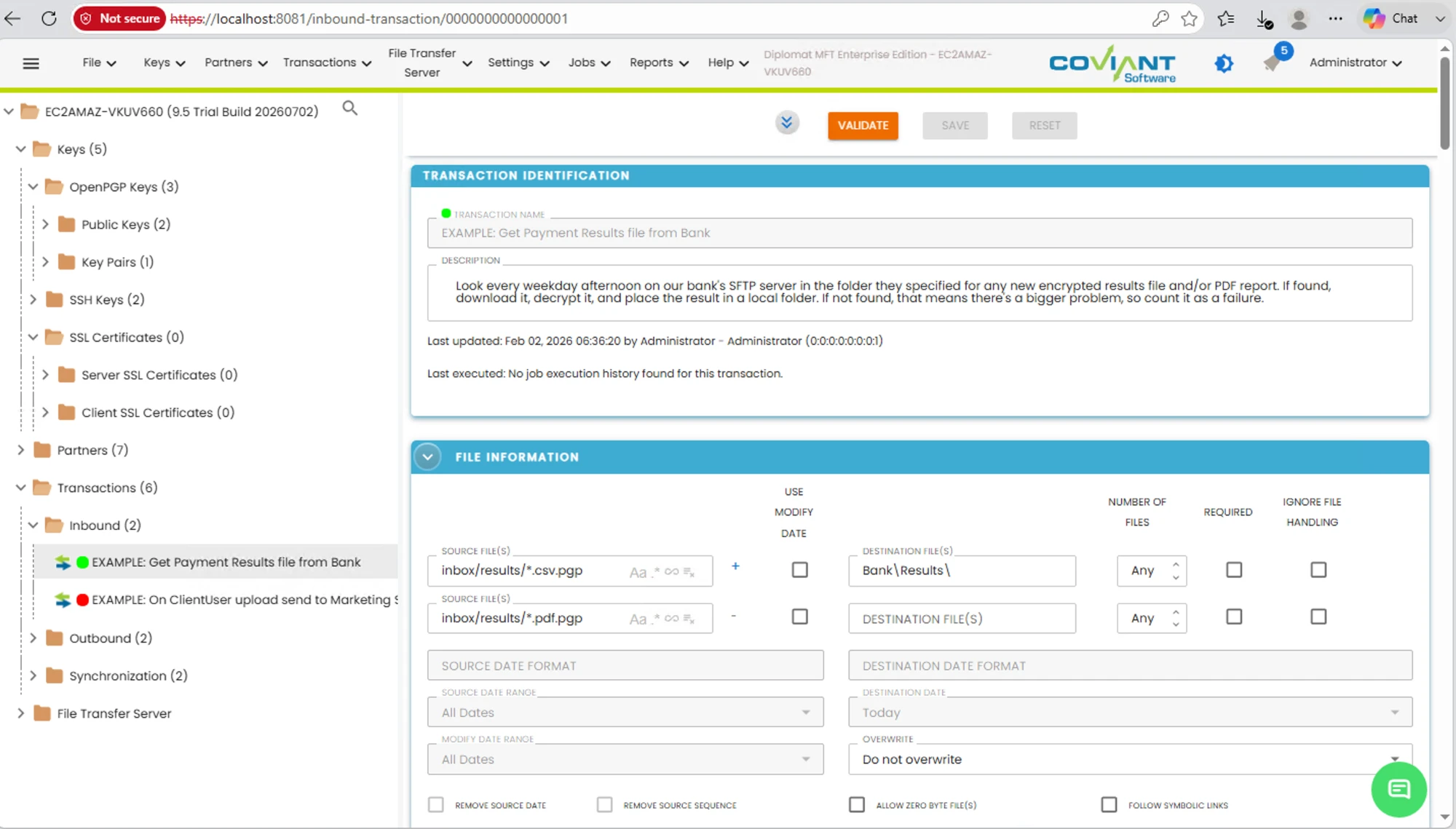Open the hamburger navigation menu
Screen dimensions: 1456x829
pyautogui.click(x=31, y=63)
